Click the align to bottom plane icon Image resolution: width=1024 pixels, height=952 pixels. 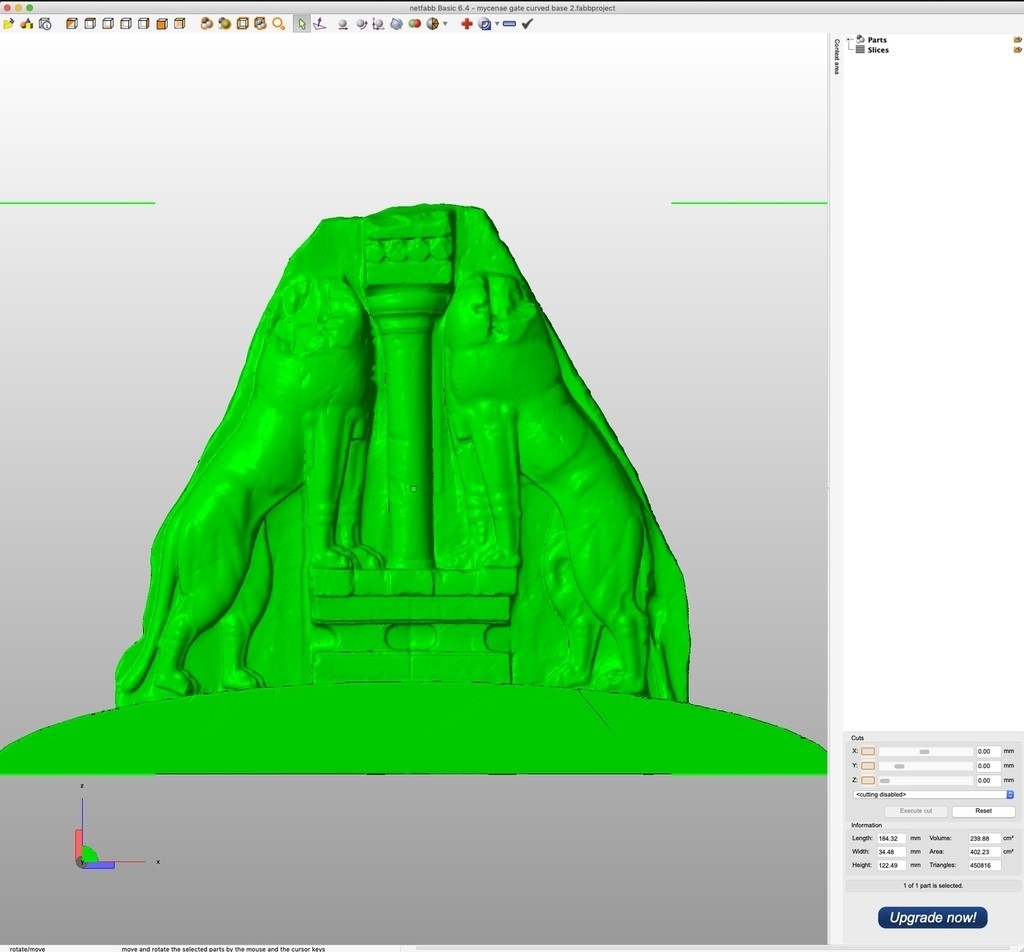tap(320, 24)
